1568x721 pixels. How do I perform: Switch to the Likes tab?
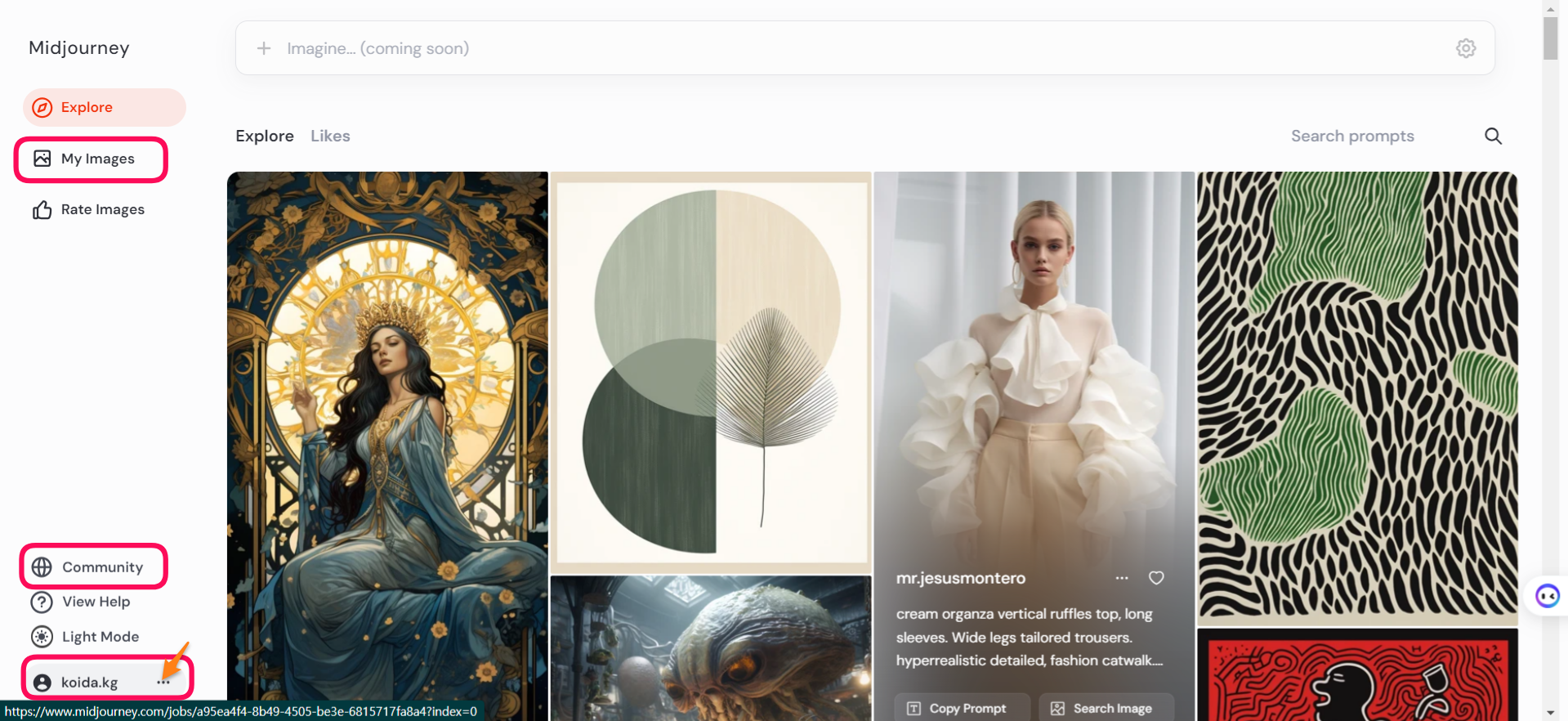(x=330, y=136)
